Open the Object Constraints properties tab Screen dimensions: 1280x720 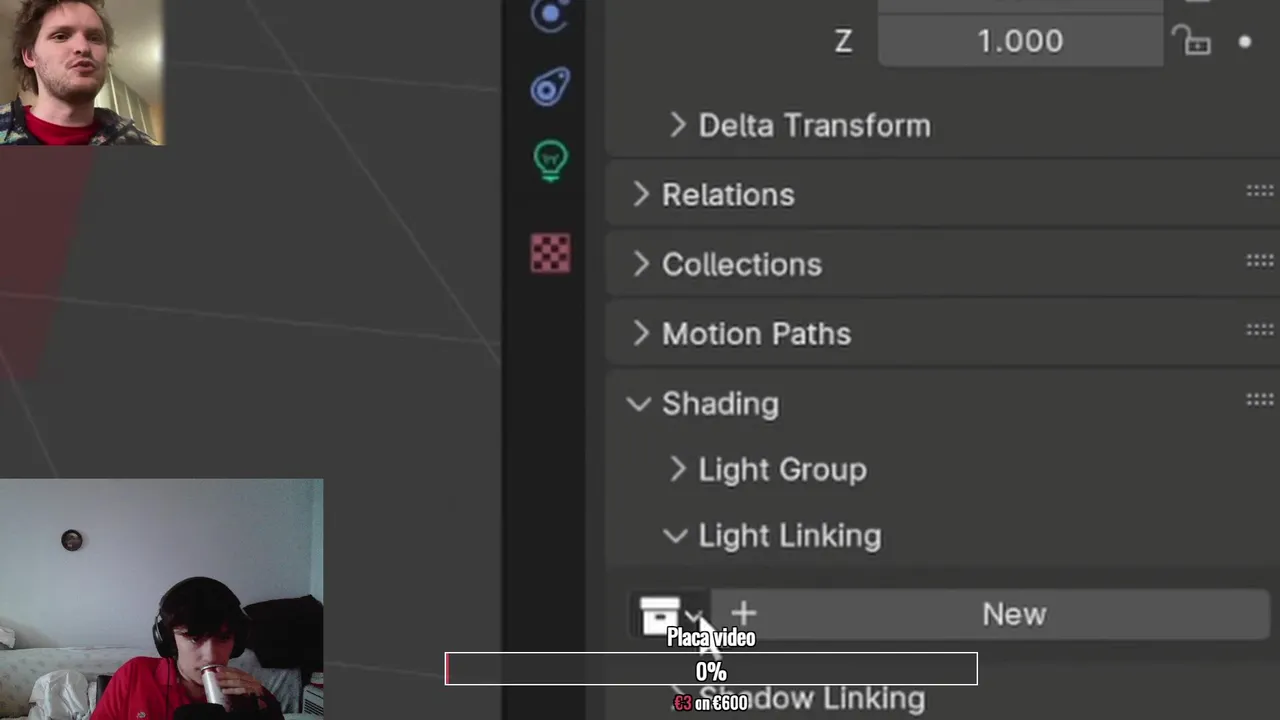tap(550, 87)
